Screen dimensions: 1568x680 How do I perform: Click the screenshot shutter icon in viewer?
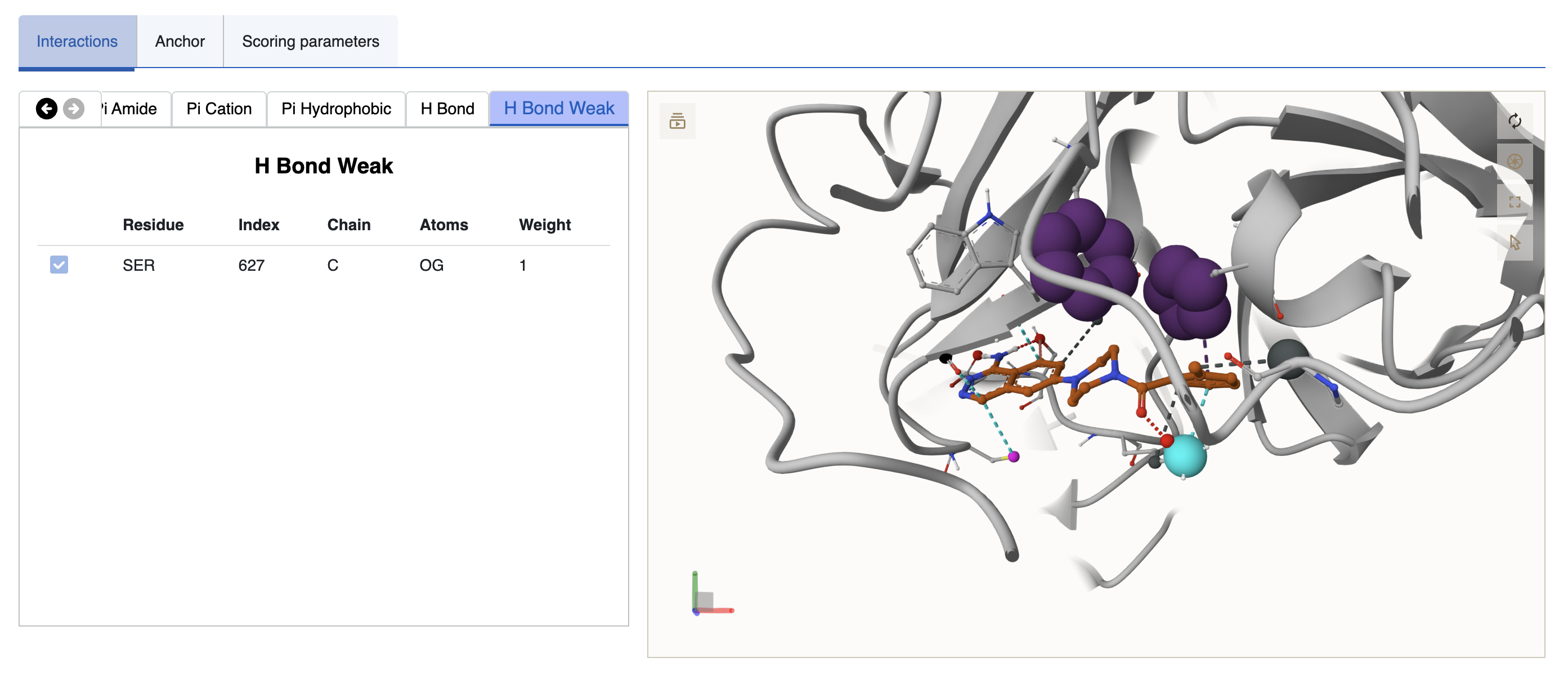coord(1514,162)
